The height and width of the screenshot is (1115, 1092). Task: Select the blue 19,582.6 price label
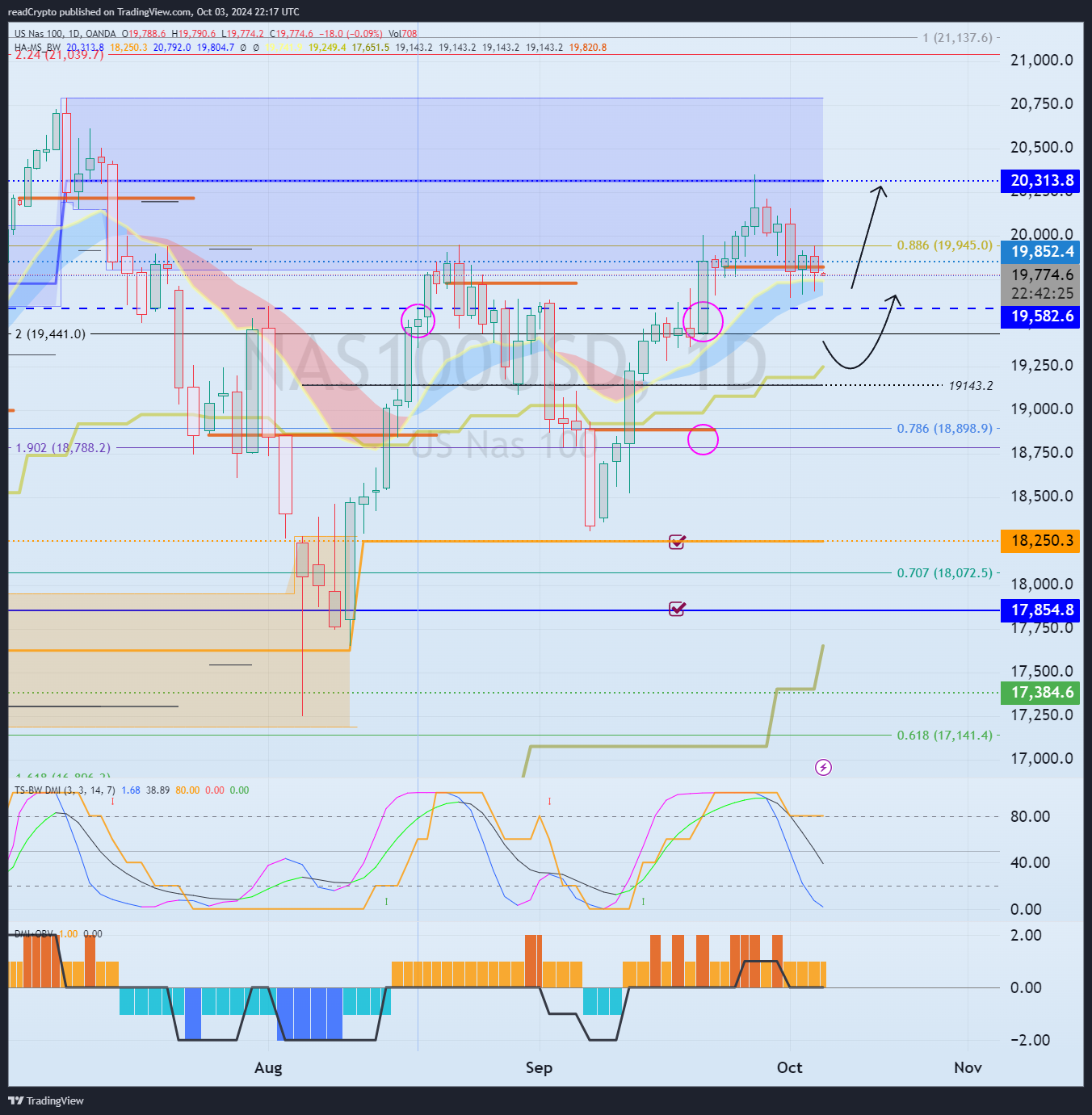(x=1040, y=316)
